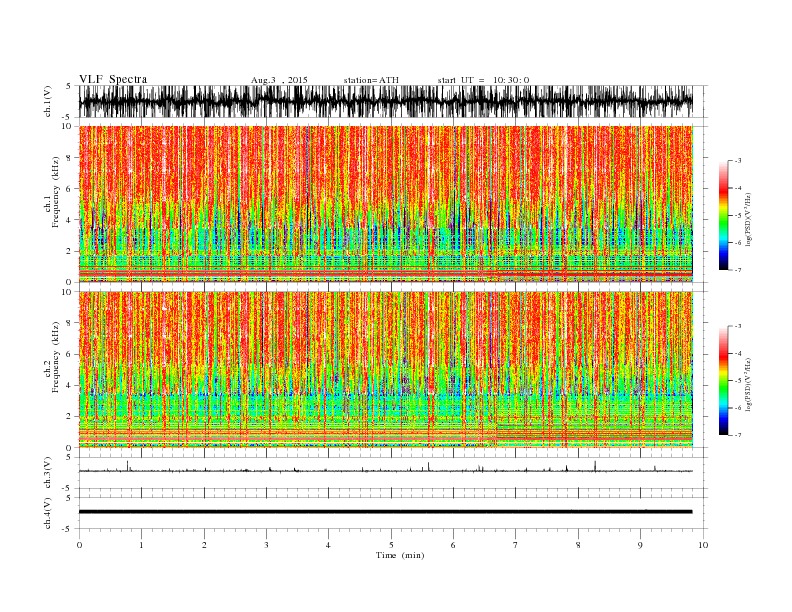
Task: Click the "-3" value atop ch.1 colorbar
Action: pyautogui.click(x=737, y=161)
